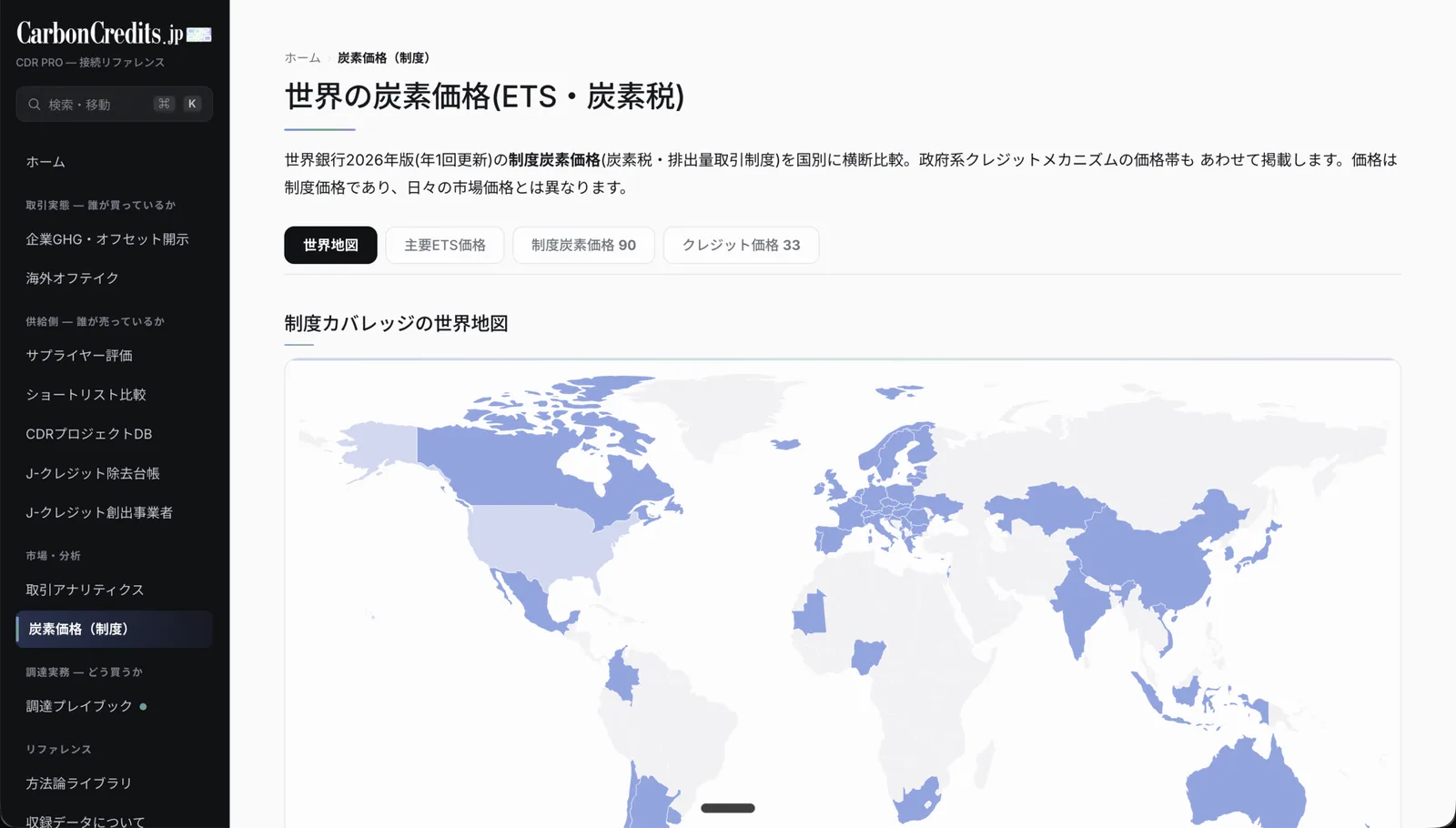Select the 世界地図 tab
The height and width of the screenshot is (828, 1456).
(330, 245)
